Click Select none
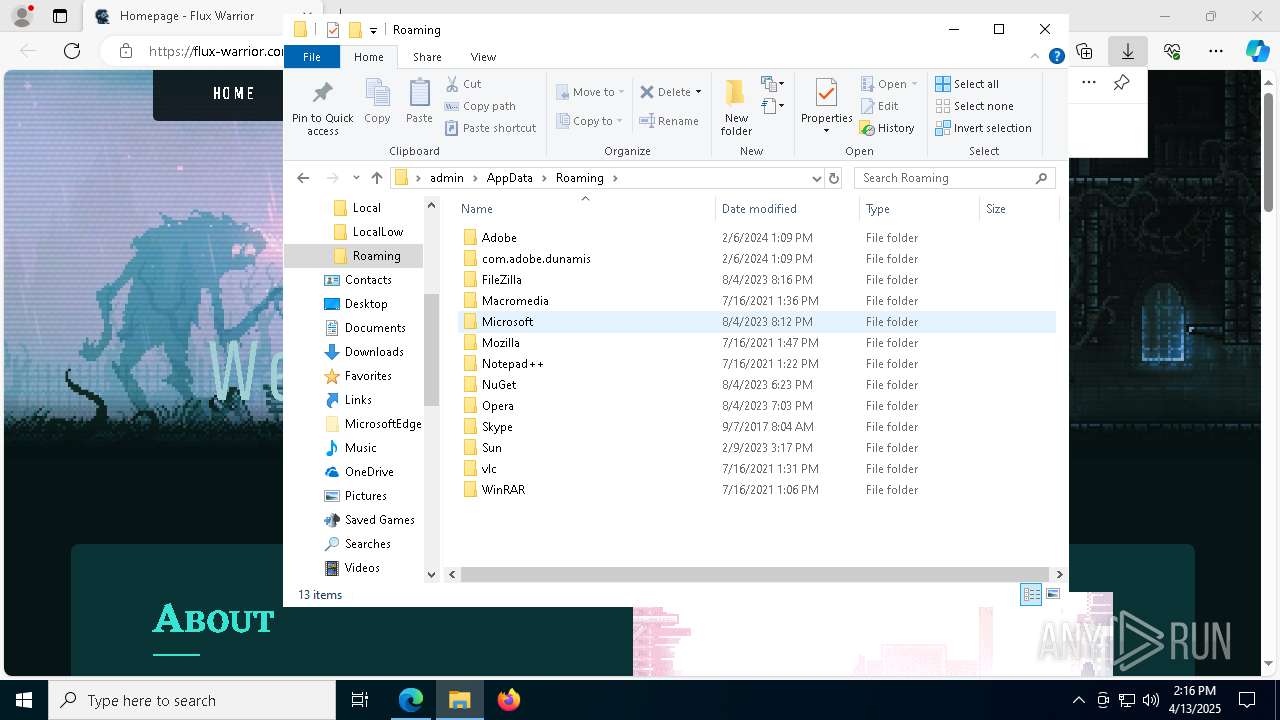This screenshot has width=1280, height=720. (974, 106)
